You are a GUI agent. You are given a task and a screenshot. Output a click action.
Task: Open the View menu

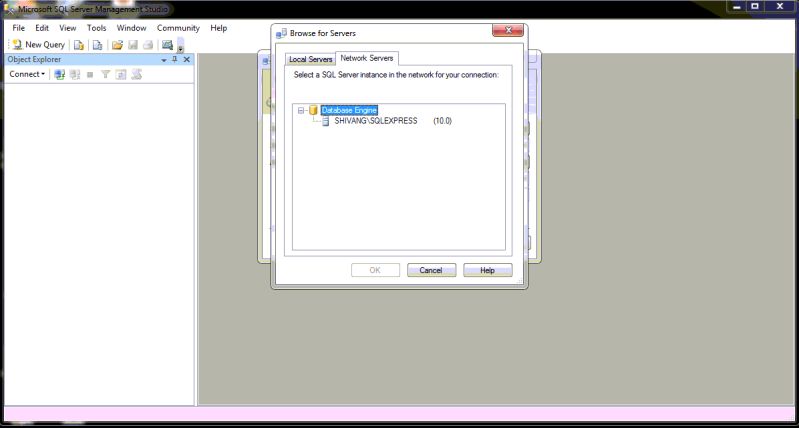(x=67, y=28)
